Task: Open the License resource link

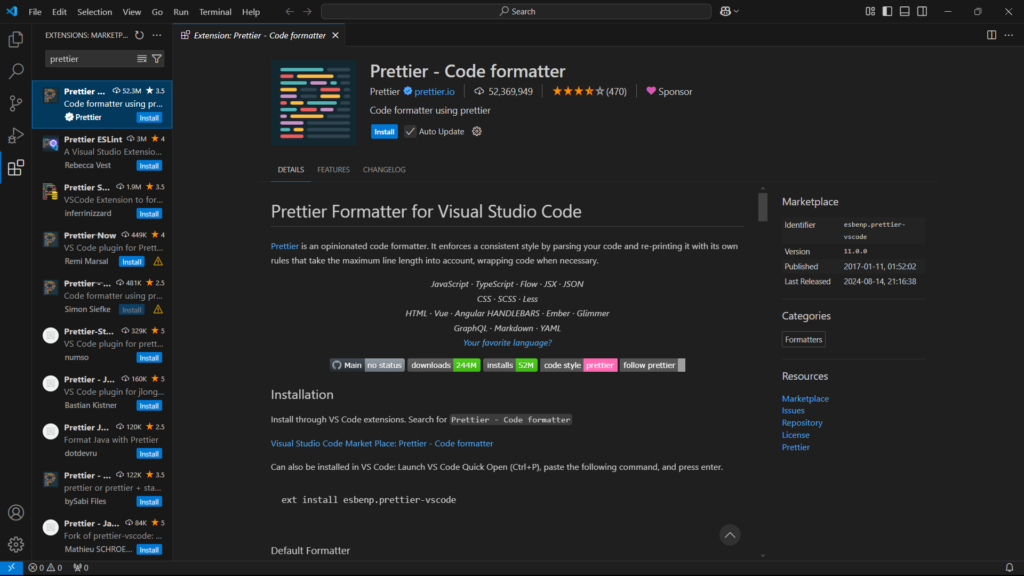Action: click(x=795, y=435)
